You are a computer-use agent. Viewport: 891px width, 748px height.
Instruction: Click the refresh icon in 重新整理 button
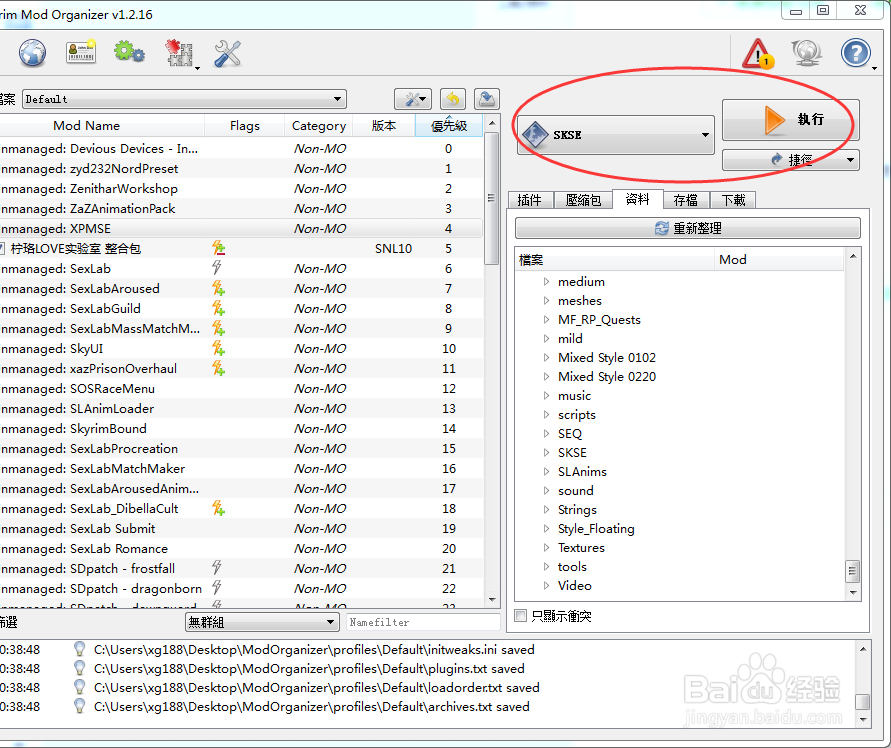(661, 228)
